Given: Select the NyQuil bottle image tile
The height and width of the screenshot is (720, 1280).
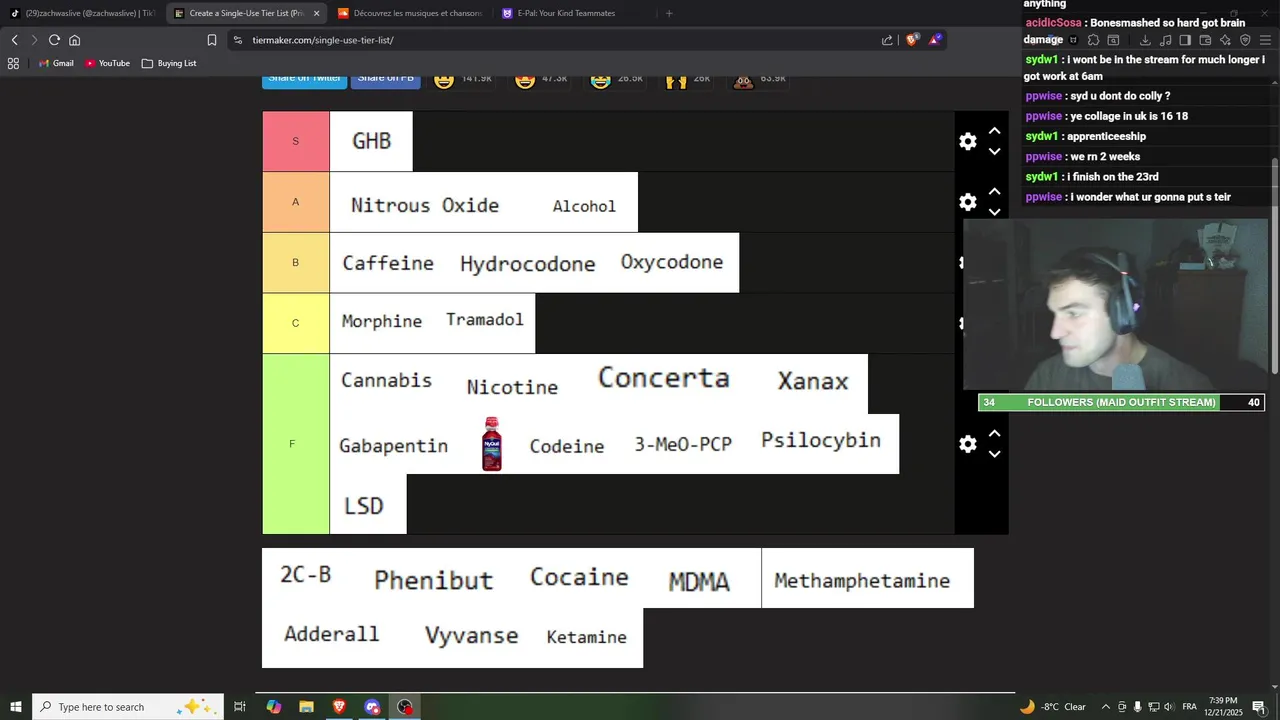Looking at the screenshot, I should click(491, 444).
